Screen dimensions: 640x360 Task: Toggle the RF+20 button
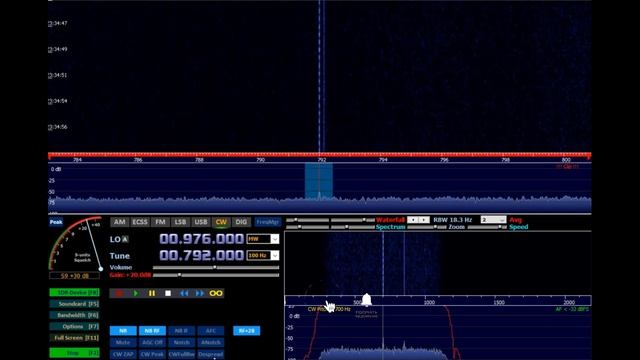point(247,331)
